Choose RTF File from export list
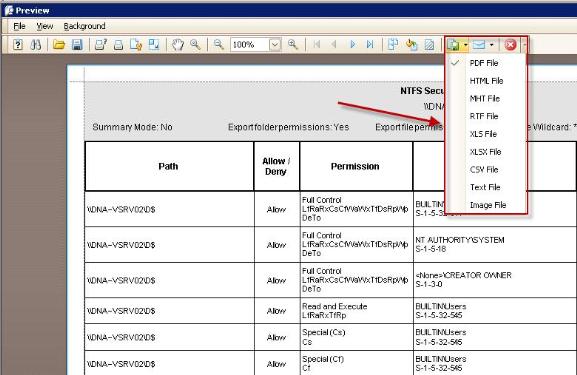The width and height of the screenshot is (577, 375). tap(486, 116)
